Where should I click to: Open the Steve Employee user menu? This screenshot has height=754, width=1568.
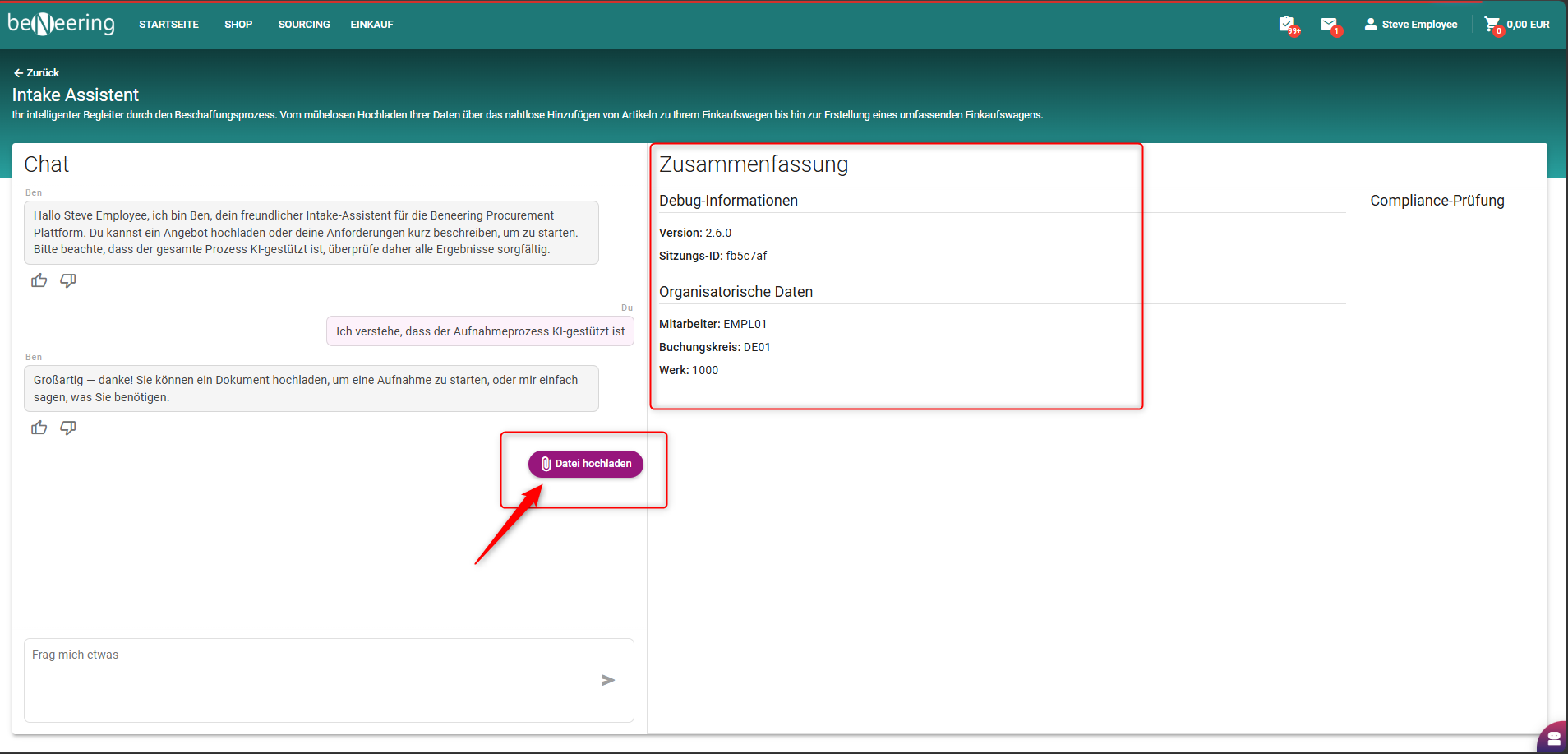click(x=1410, y=25)
